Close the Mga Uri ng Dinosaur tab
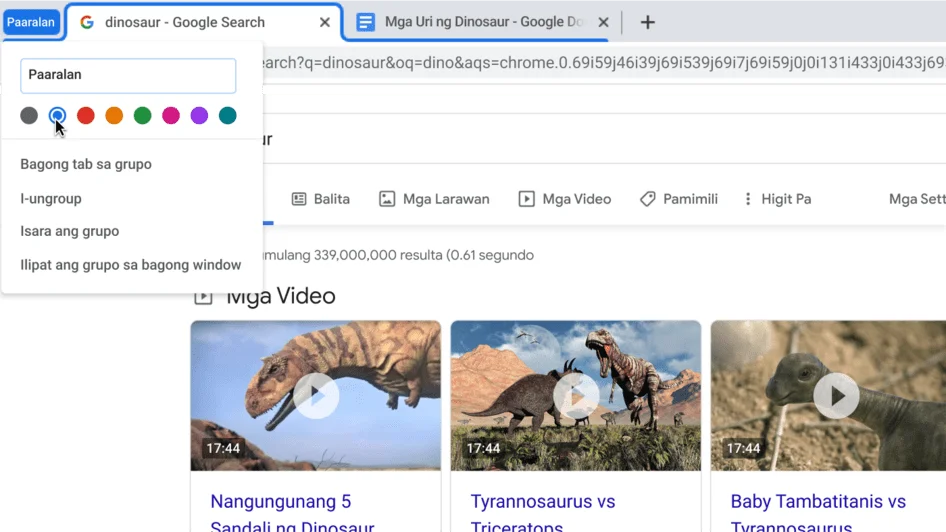This screenshot has height=532, width=946. pos(603,22)
